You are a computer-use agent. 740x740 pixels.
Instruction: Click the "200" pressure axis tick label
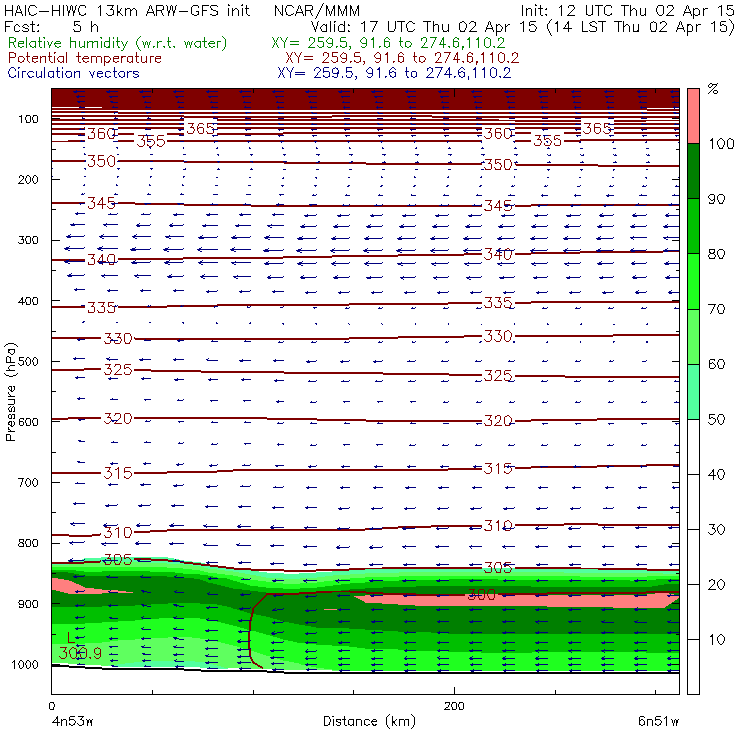(28, 180)
